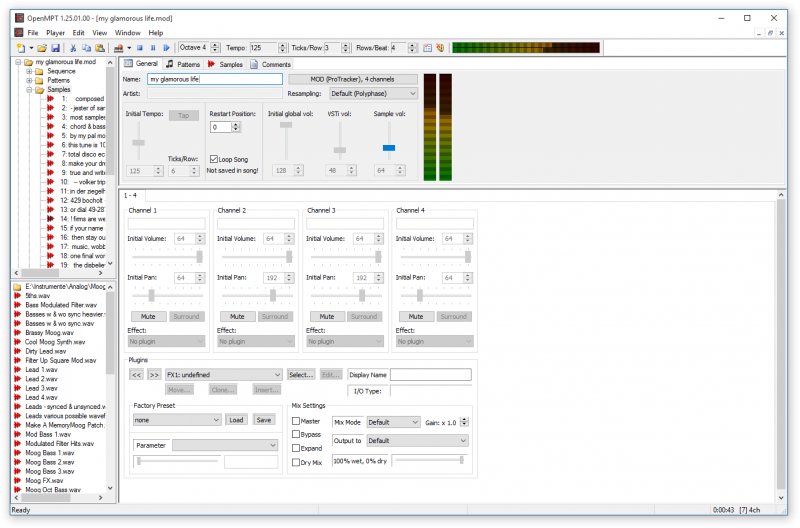This screenshot has height=528, width=800.
Task: Click the song Name input field
Action: pyautogui.click(x=215, y=79)
